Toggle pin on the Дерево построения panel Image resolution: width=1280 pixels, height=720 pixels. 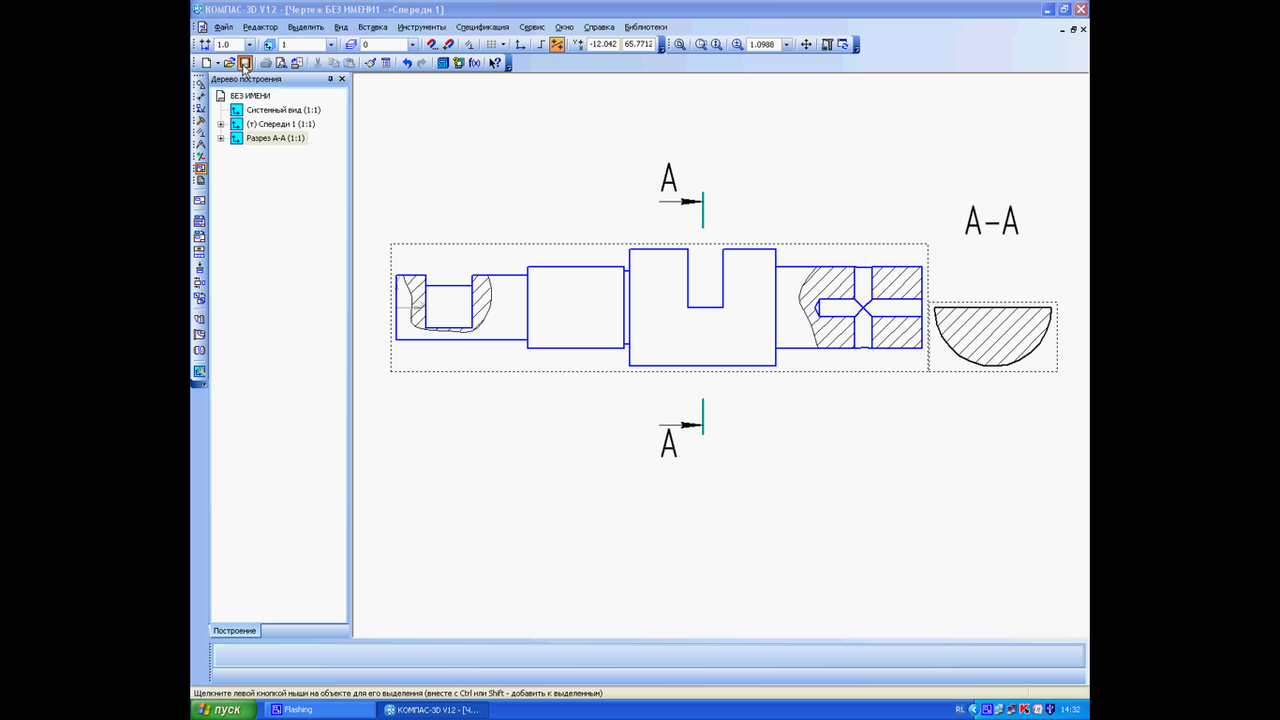pos(330,79)
